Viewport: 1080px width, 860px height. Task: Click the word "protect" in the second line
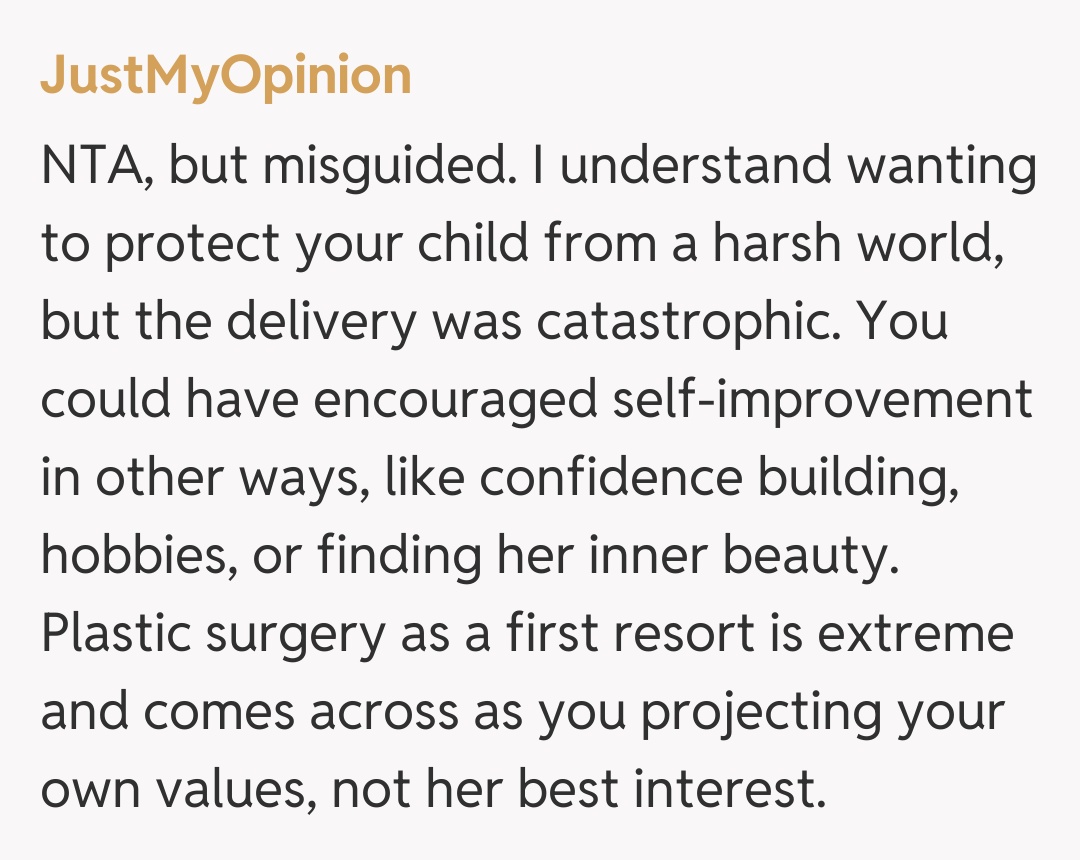(193, 243)
